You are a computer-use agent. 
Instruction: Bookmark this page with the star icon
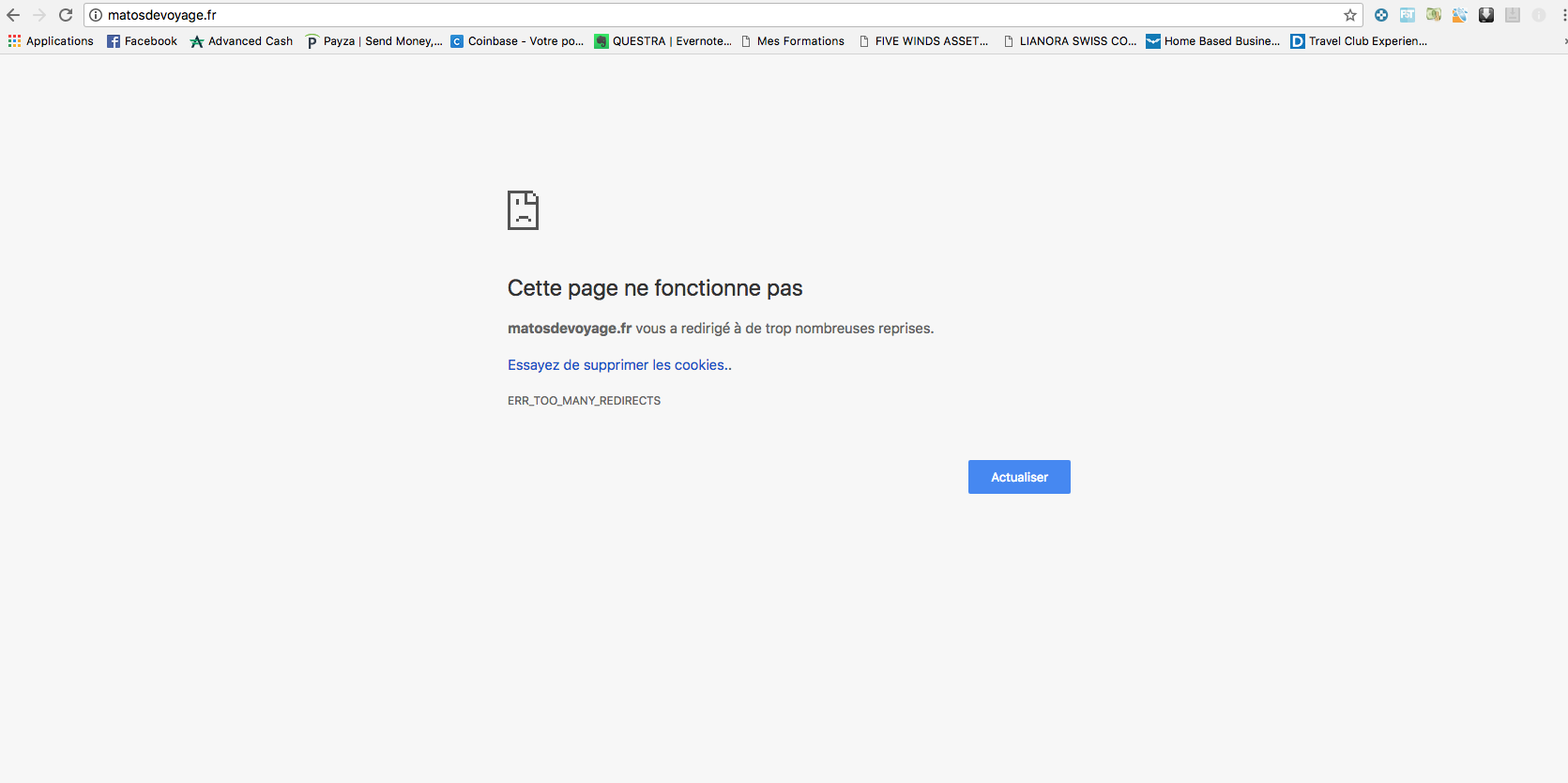coord(1350,15)
